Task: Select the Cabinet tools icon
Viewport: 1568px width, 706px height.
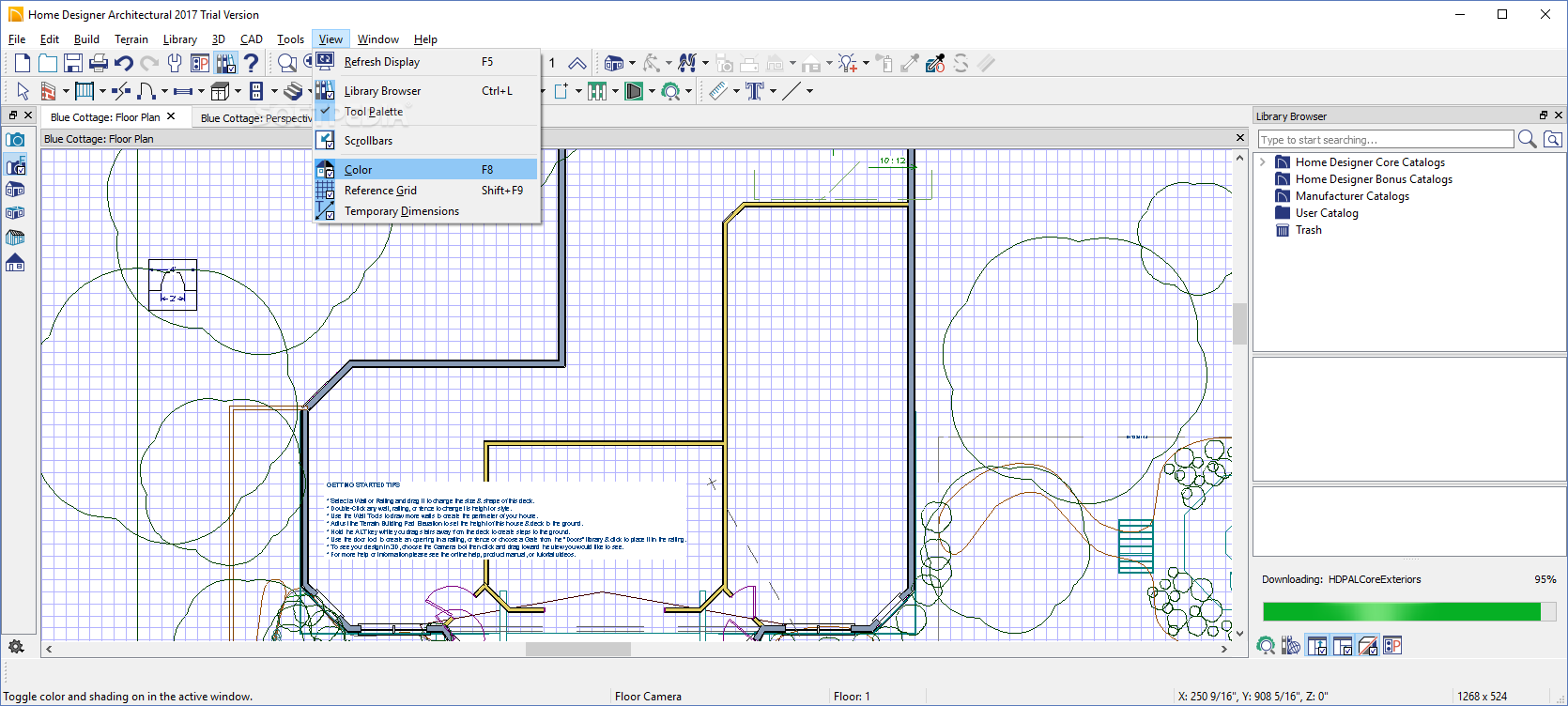Action: click(220, 91)
